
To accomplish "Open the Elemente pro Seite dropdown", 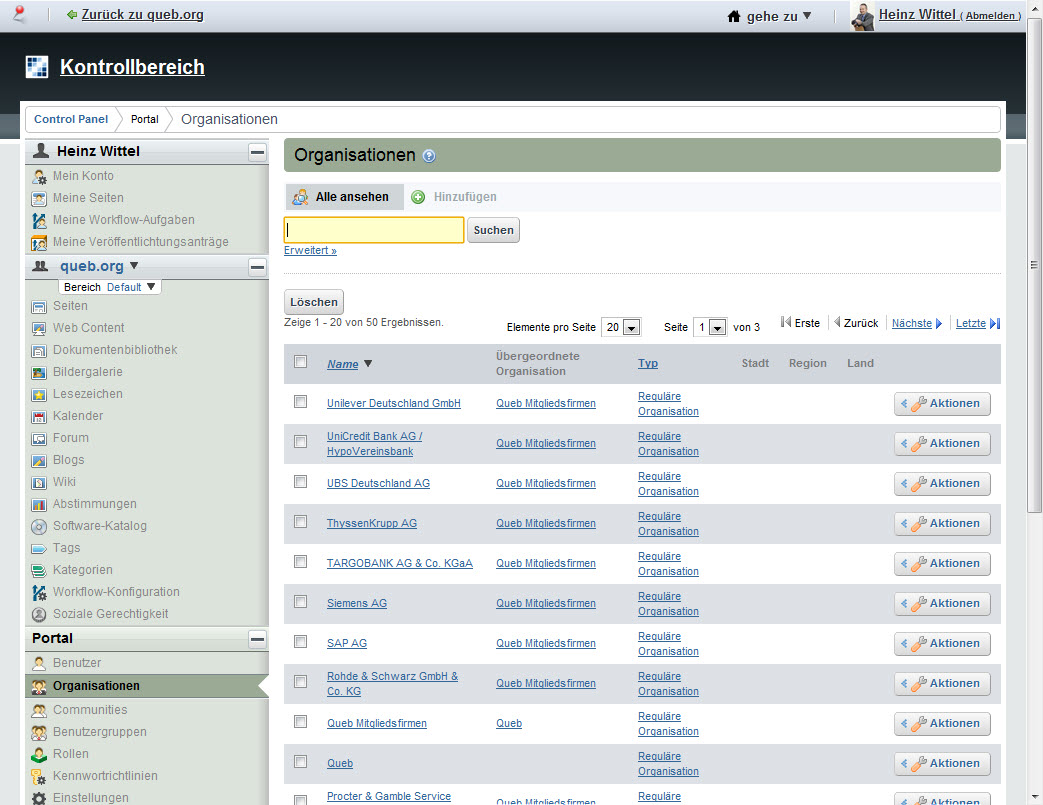I will (x=621, y=327).
